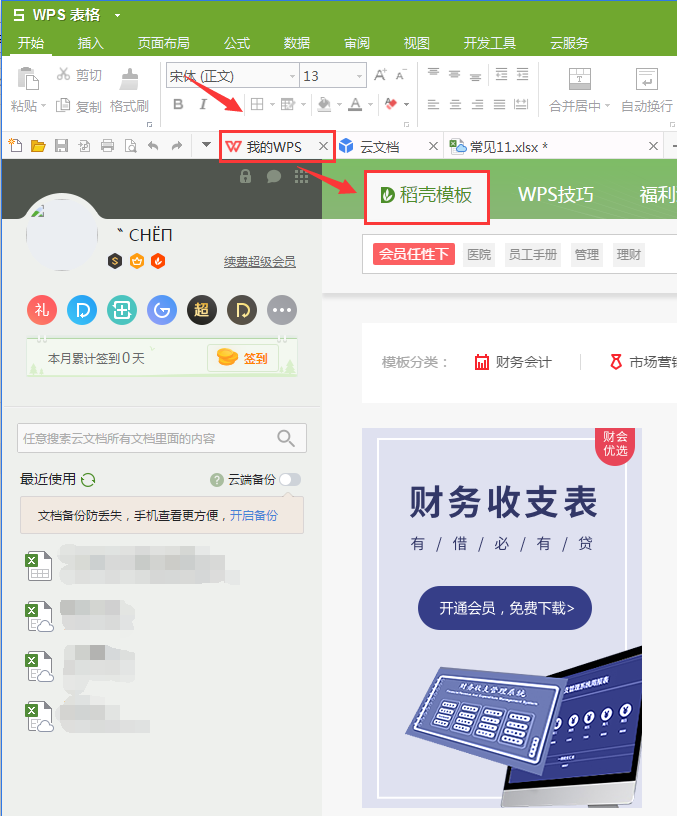Click the Merge and Center (合并居中) icon
This screenshot has width=677, height=816.
pyautogui.click(x=580, y=80)
